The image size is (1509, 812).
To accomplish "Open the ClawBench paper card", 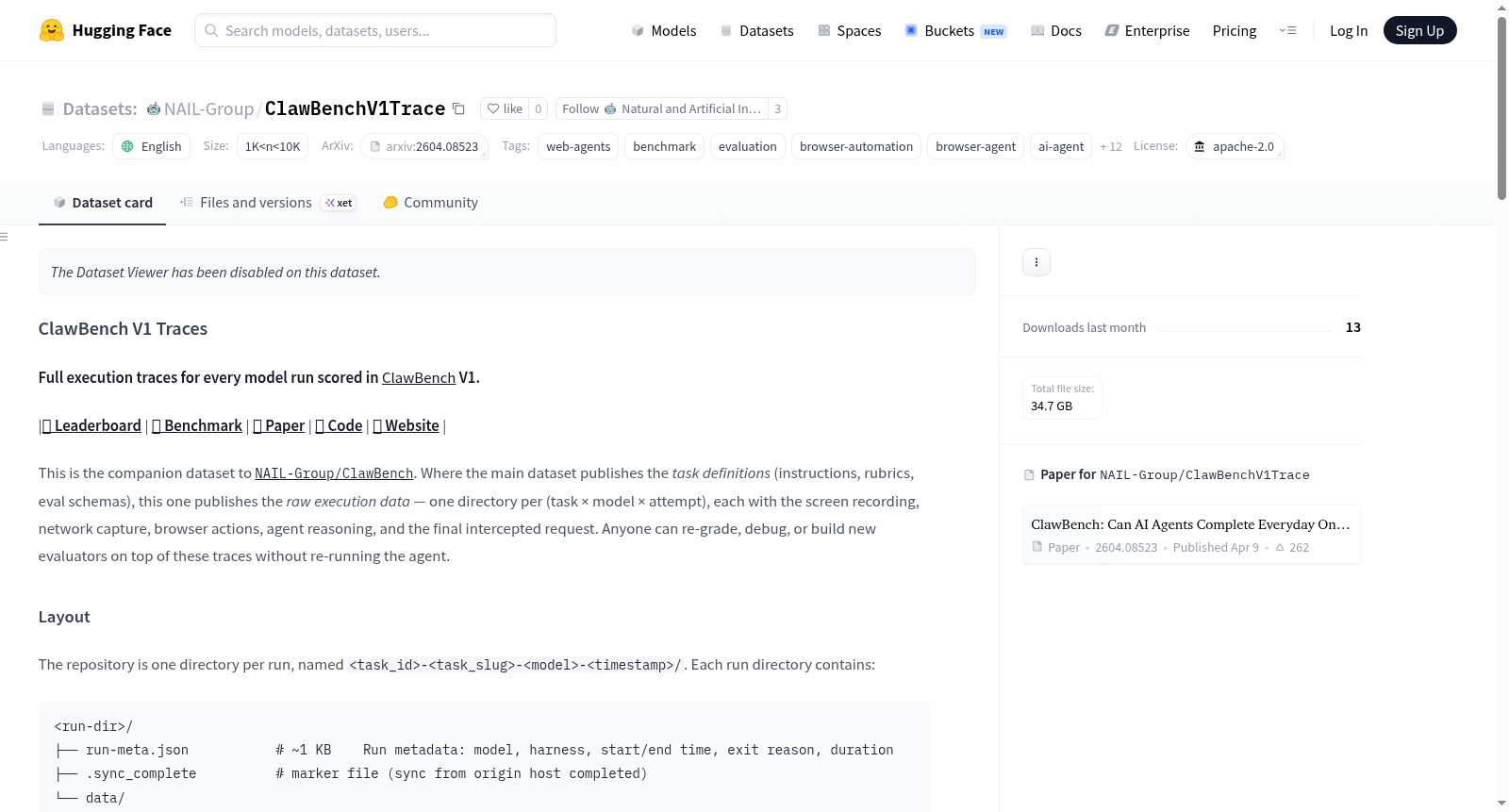I will (1191, 535).
